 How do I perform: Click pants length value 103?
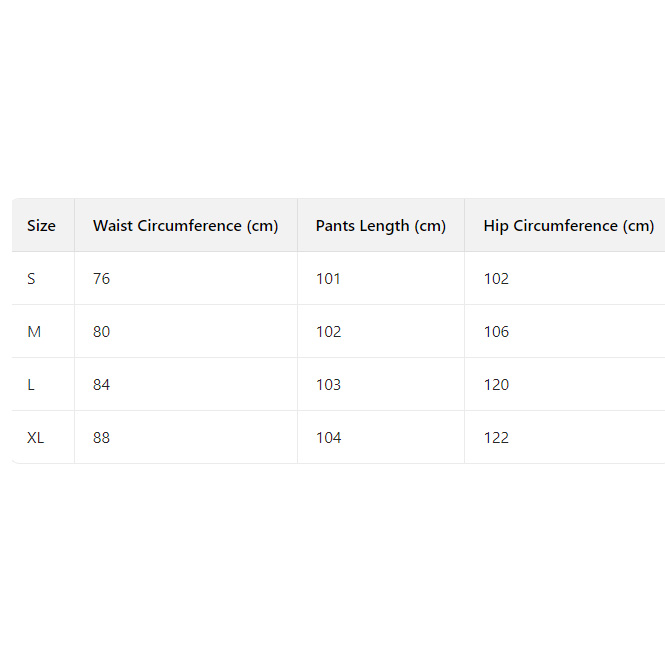(x=328, y=385)
